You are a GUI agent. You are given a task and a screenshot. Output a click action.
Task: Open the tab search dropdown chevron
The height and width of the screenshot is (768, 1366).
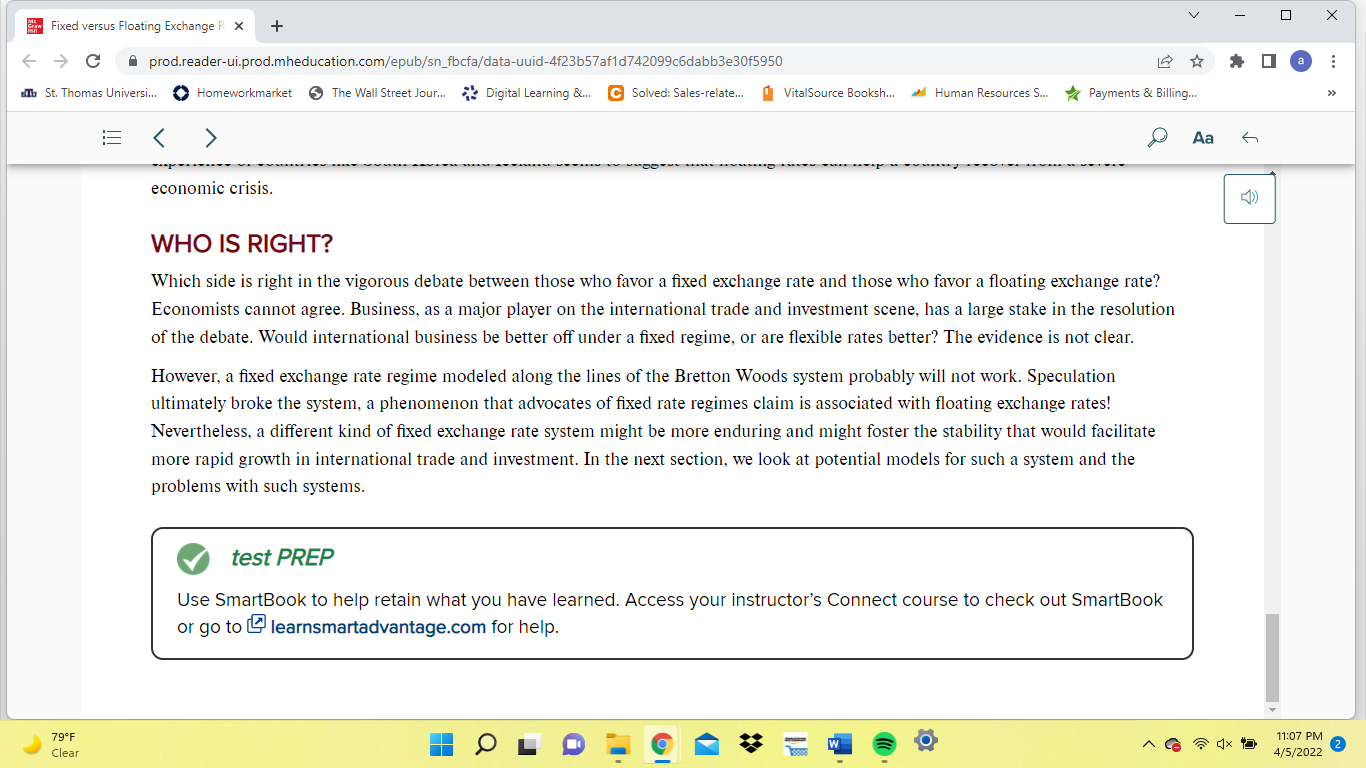pyautogui.click(x=1193, y=15)
